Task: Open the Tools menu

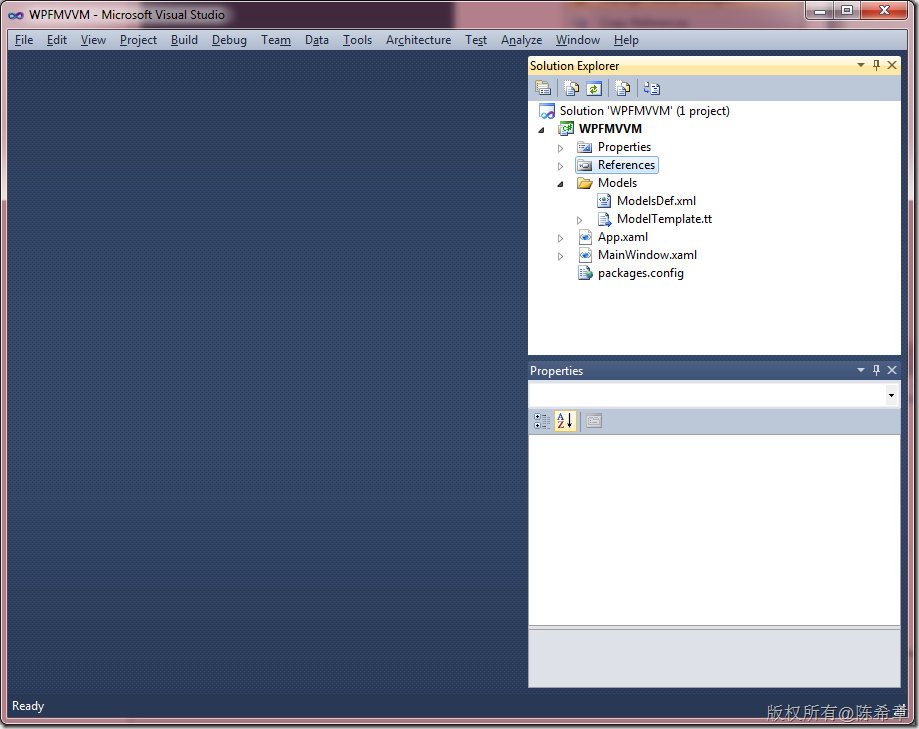Action: click(x=358, y=40)
